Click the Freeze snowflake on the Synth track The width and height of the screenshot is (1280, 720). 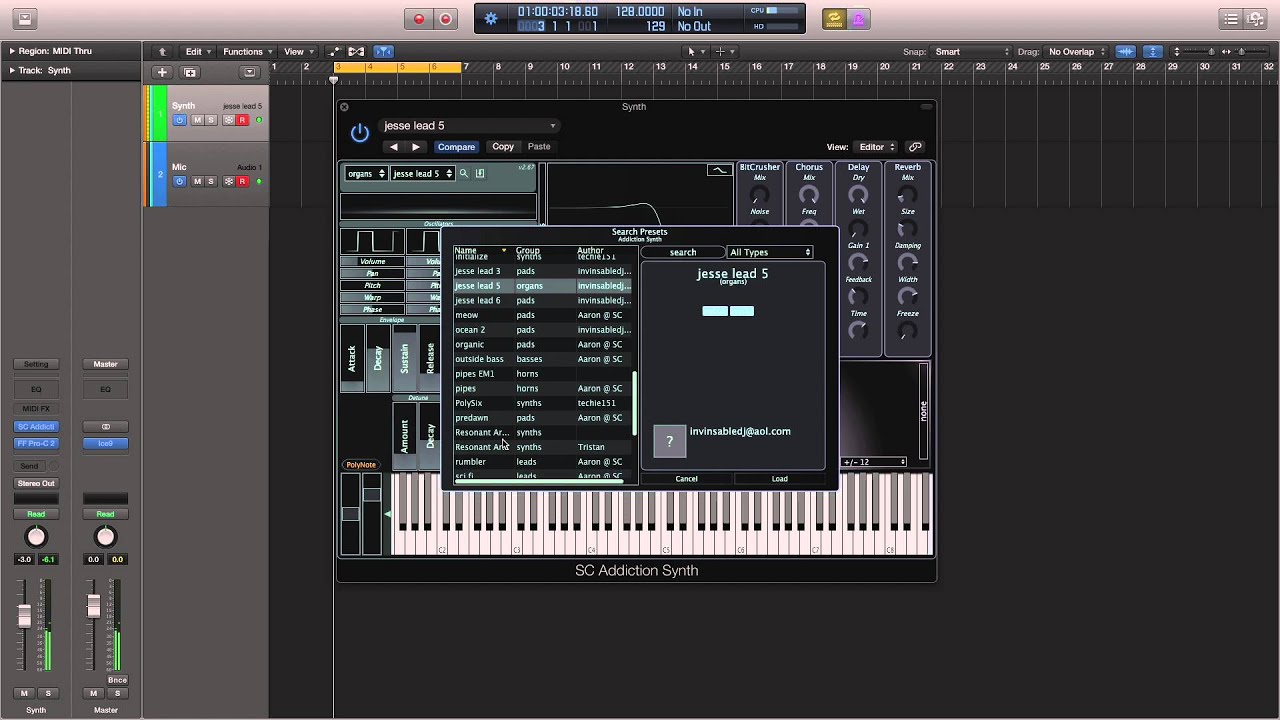[x=228, y=120]
